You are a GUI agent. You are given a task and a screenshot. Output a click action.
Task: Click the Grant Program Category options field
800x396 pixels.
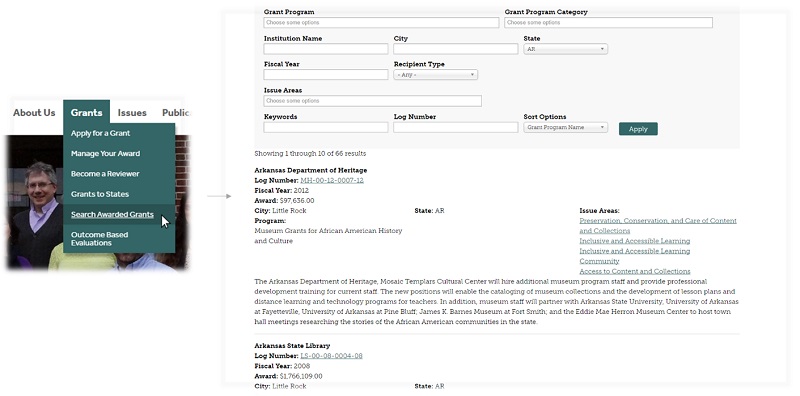(608, 22)
